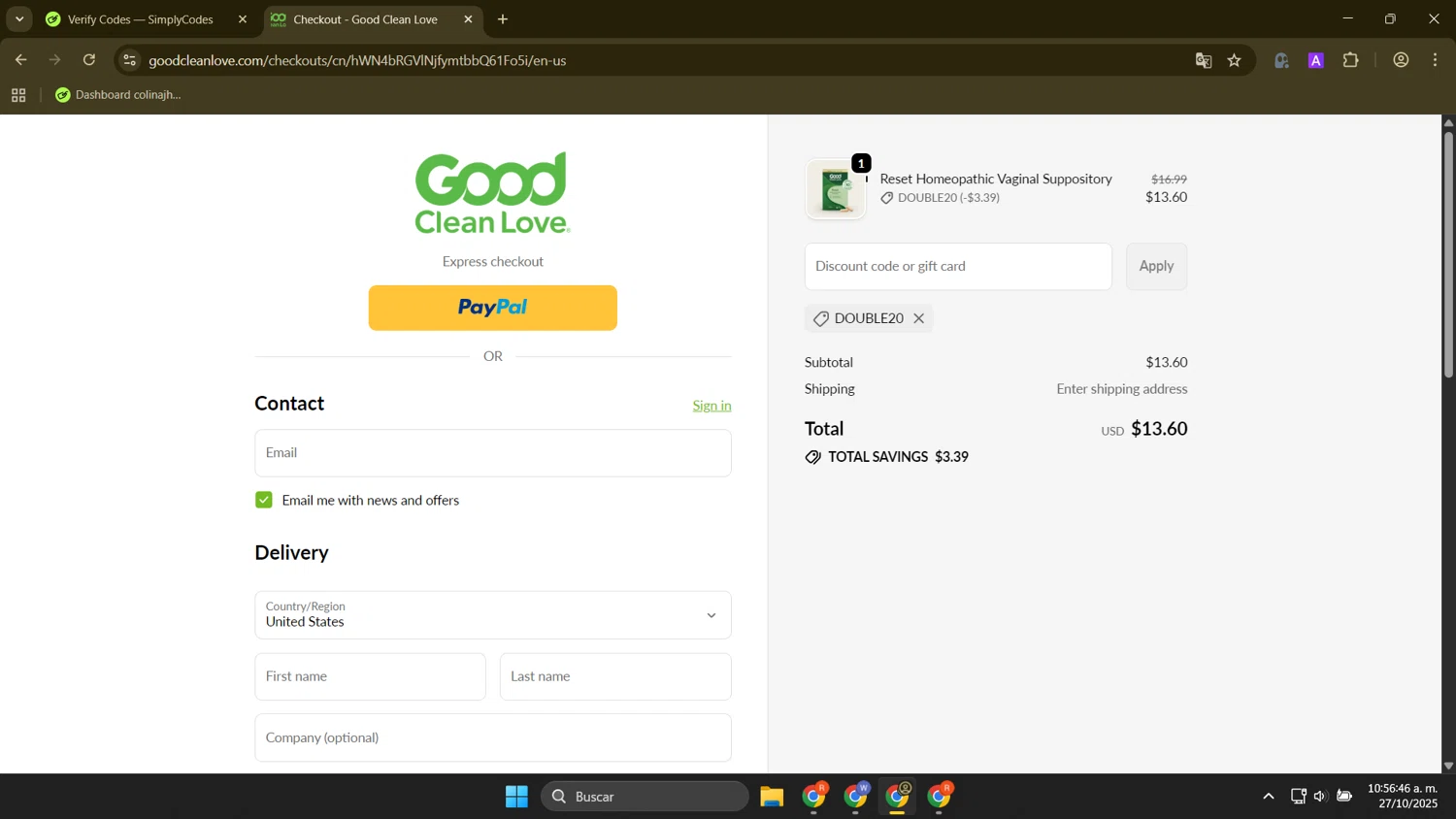Open the second Chrome taskbar icon
1456x819 pixels.
point(856,796)
